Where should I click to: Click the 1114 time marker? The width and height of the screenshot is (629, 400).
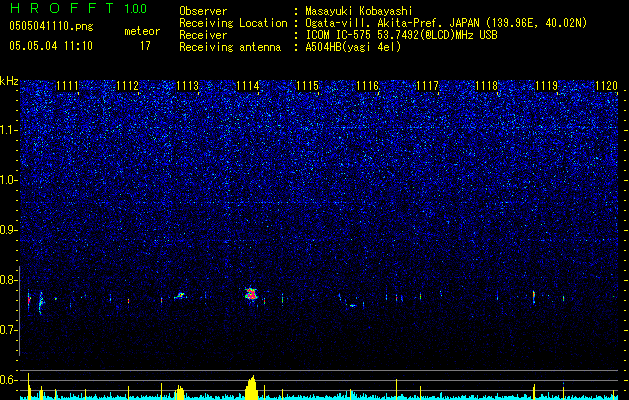click(x=248, y=86)
